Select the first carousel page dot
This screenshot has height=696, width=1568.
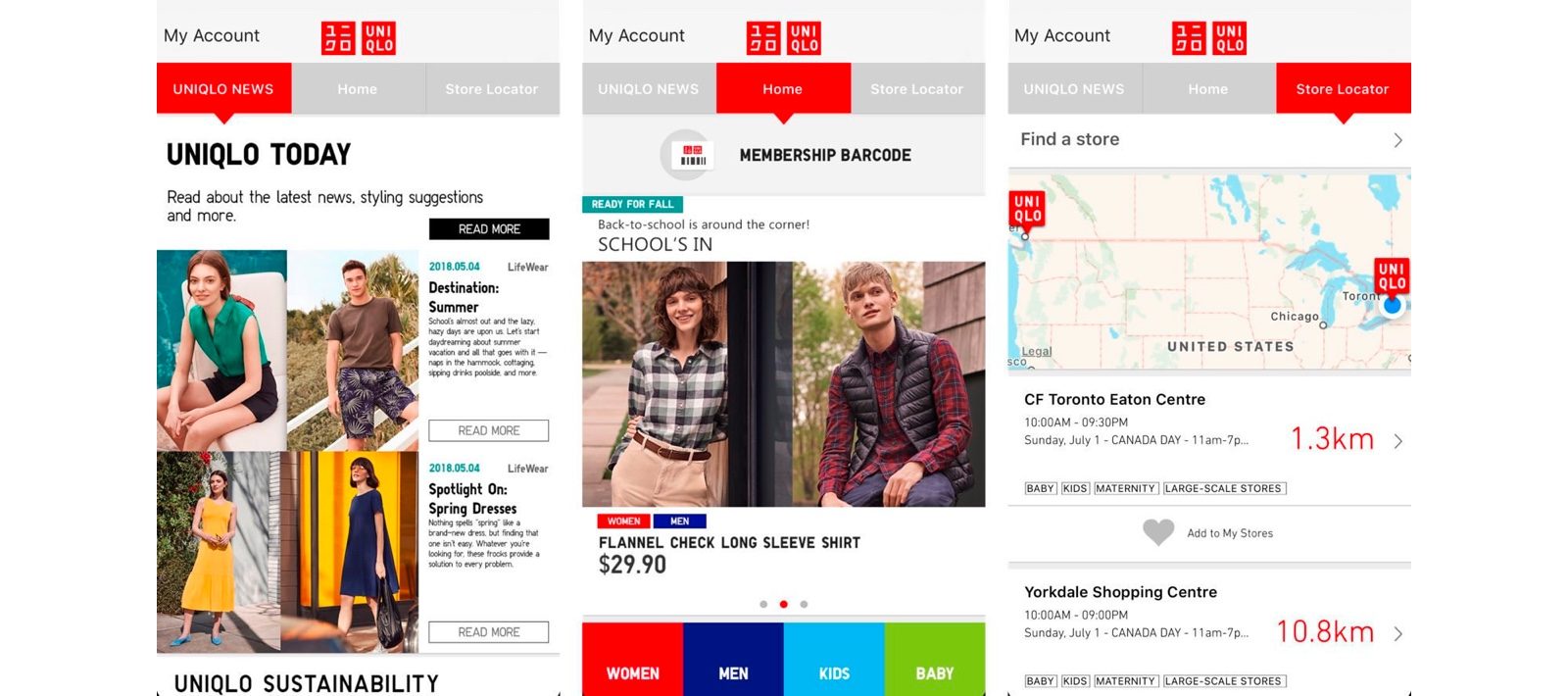click(x=763, y=604)
